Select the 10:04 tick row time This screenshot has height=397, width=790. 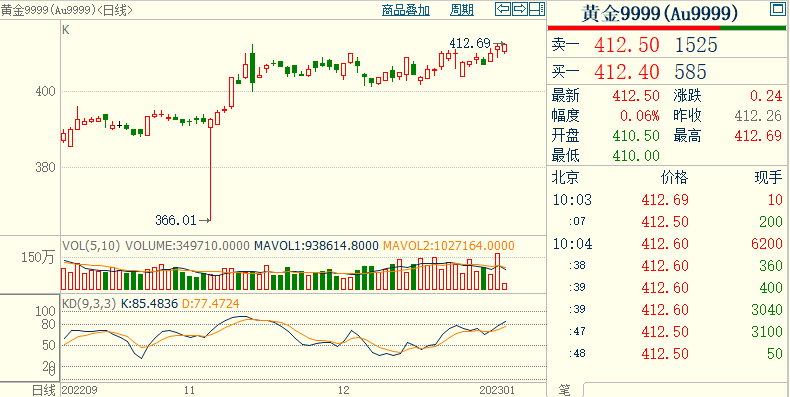pyautogui.click(x=572, y=244)
